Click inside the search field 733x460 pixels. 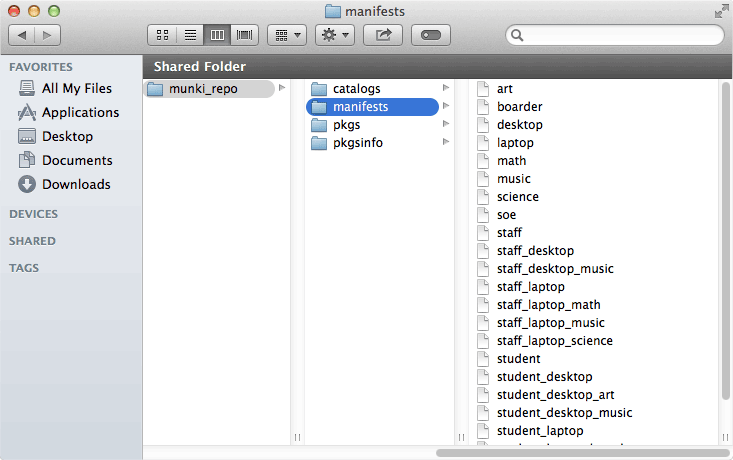click(x=620, y=35)
